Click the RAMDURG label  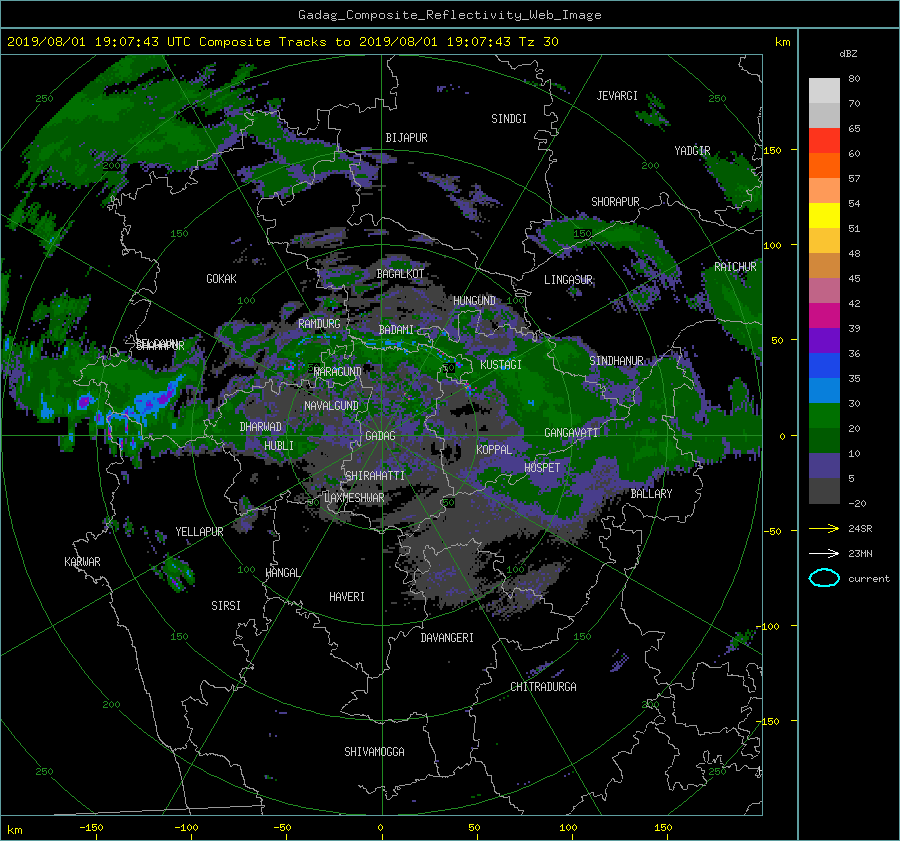coord(319,324)
